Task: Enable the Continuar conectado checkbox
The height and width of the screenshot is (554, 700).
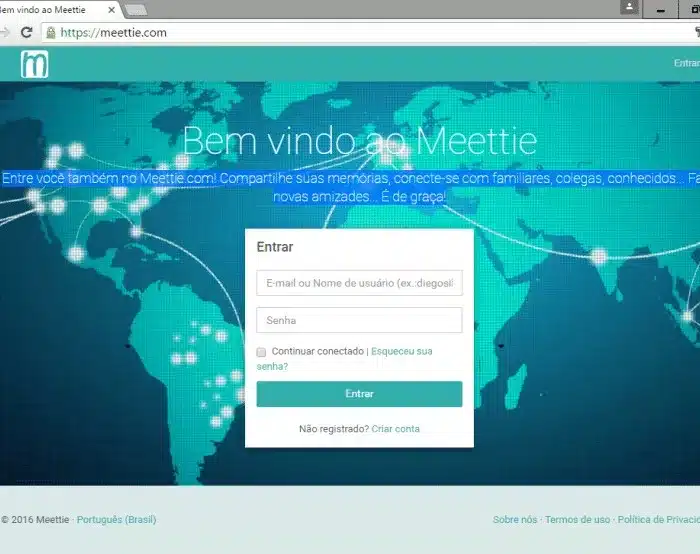Action: (x=262, y=352)
